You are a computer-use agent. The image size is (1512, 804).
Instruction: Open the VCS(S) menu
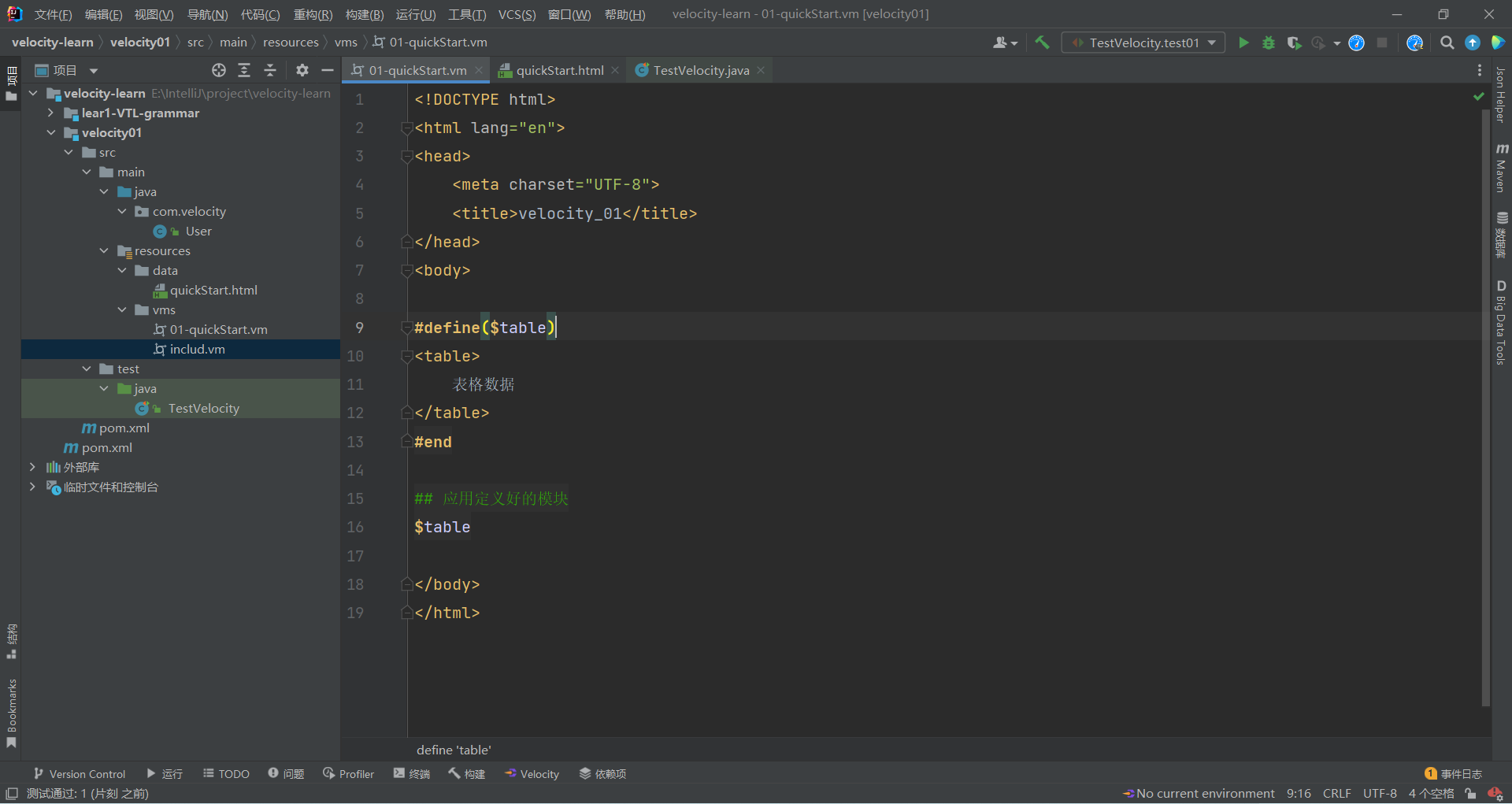517,14
